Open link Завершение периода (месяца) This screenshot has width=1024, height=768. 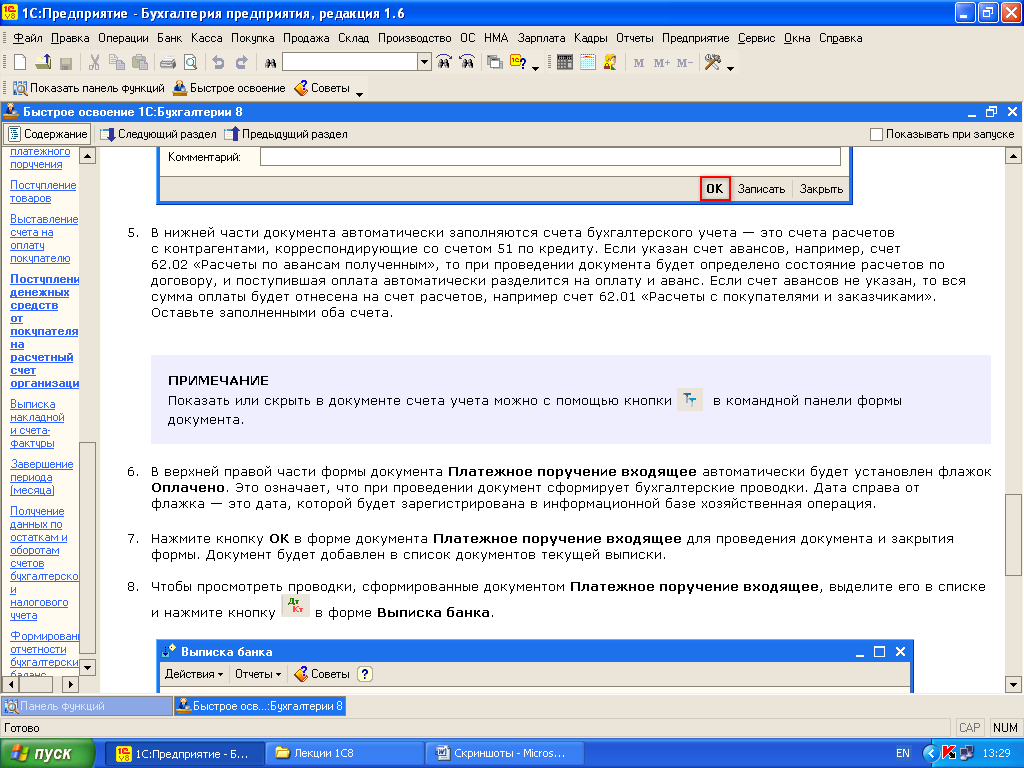[42, 477]
